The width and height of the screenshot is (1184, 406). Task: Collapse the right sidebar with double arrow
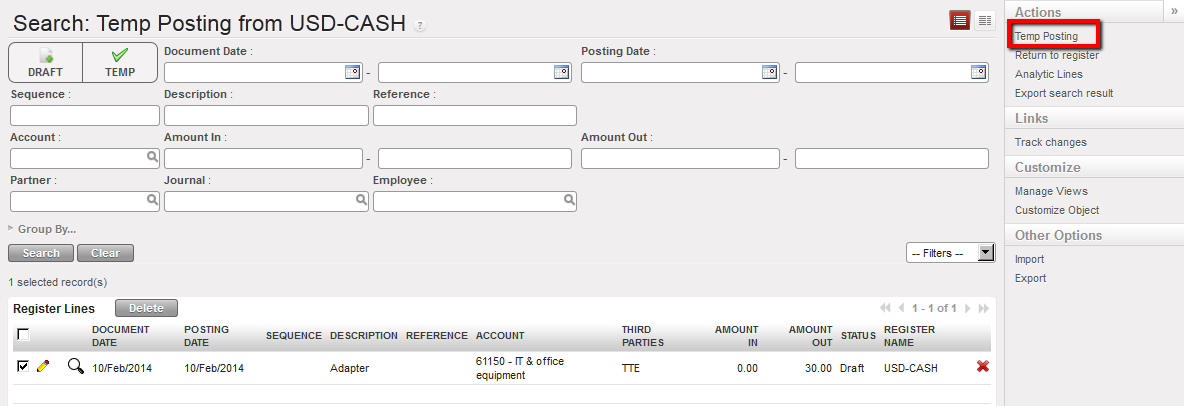tap(1173, 10)
